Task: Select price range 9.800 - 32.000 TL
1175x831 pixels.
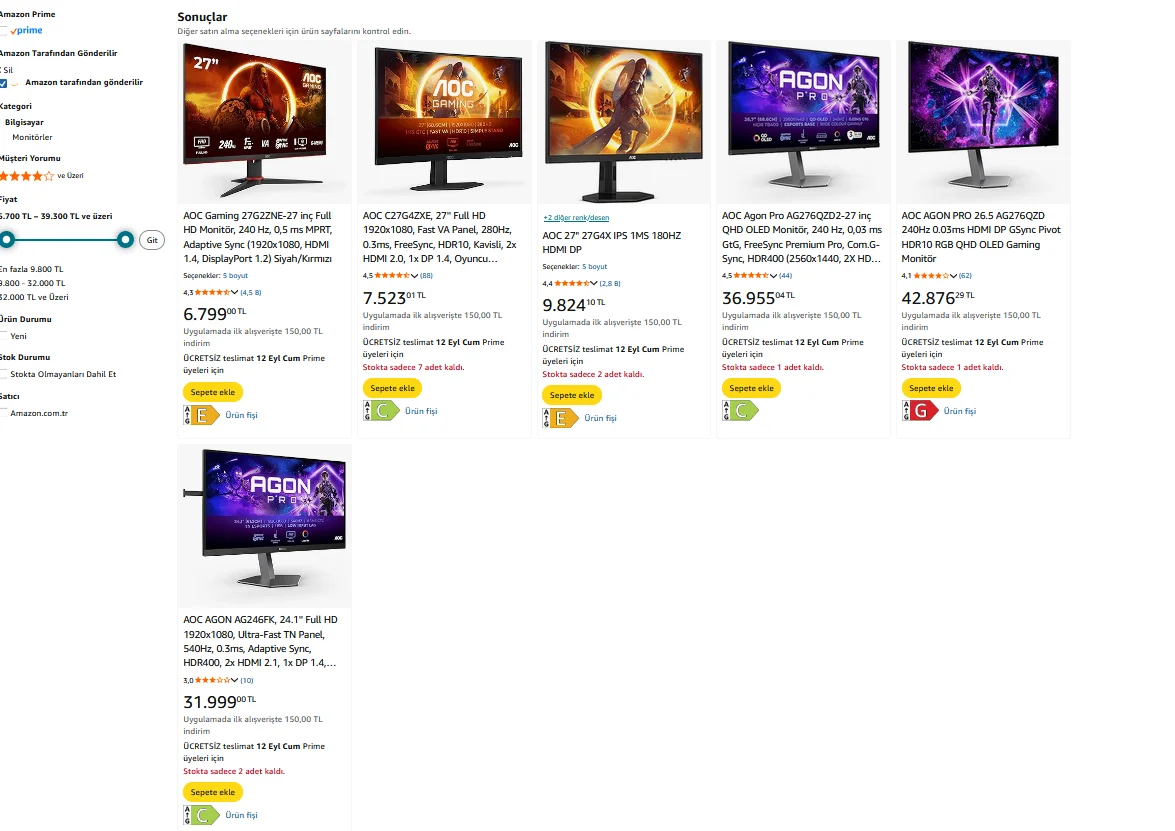Action: (x=32, y=283)
